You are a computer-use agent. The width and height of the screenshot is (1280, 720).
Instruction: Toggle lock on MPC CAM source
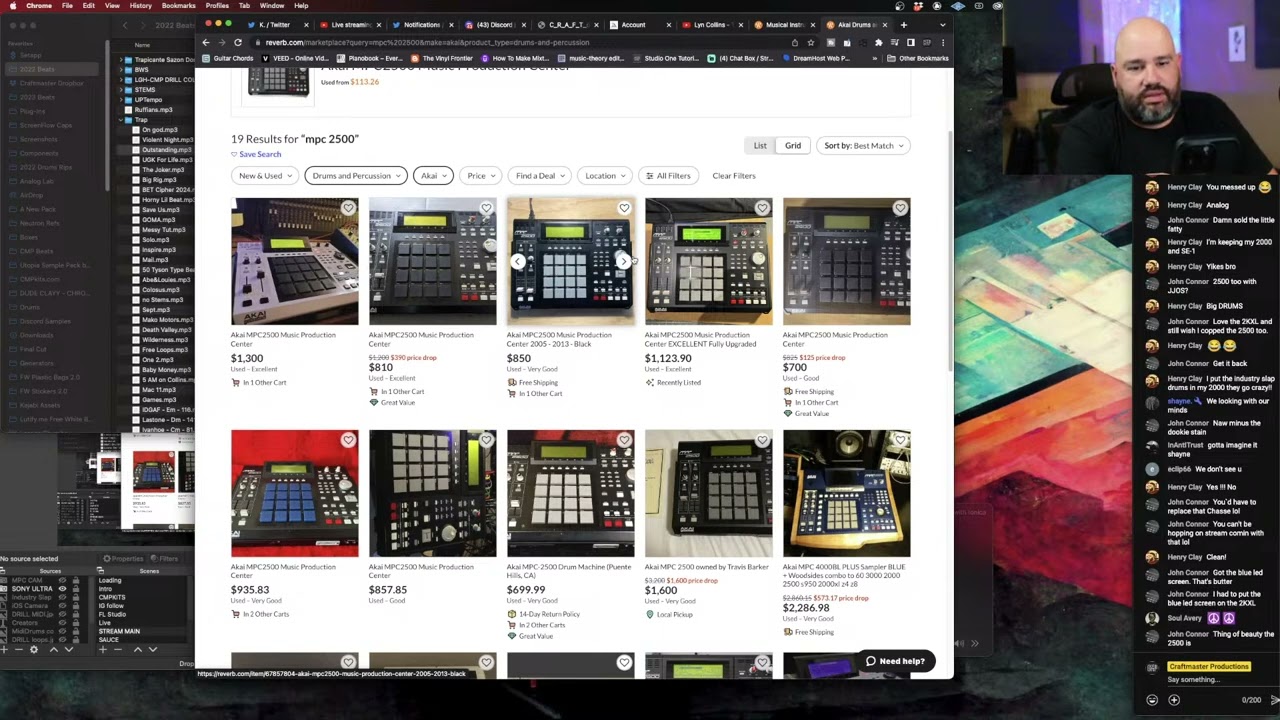(x=77, y=581)
